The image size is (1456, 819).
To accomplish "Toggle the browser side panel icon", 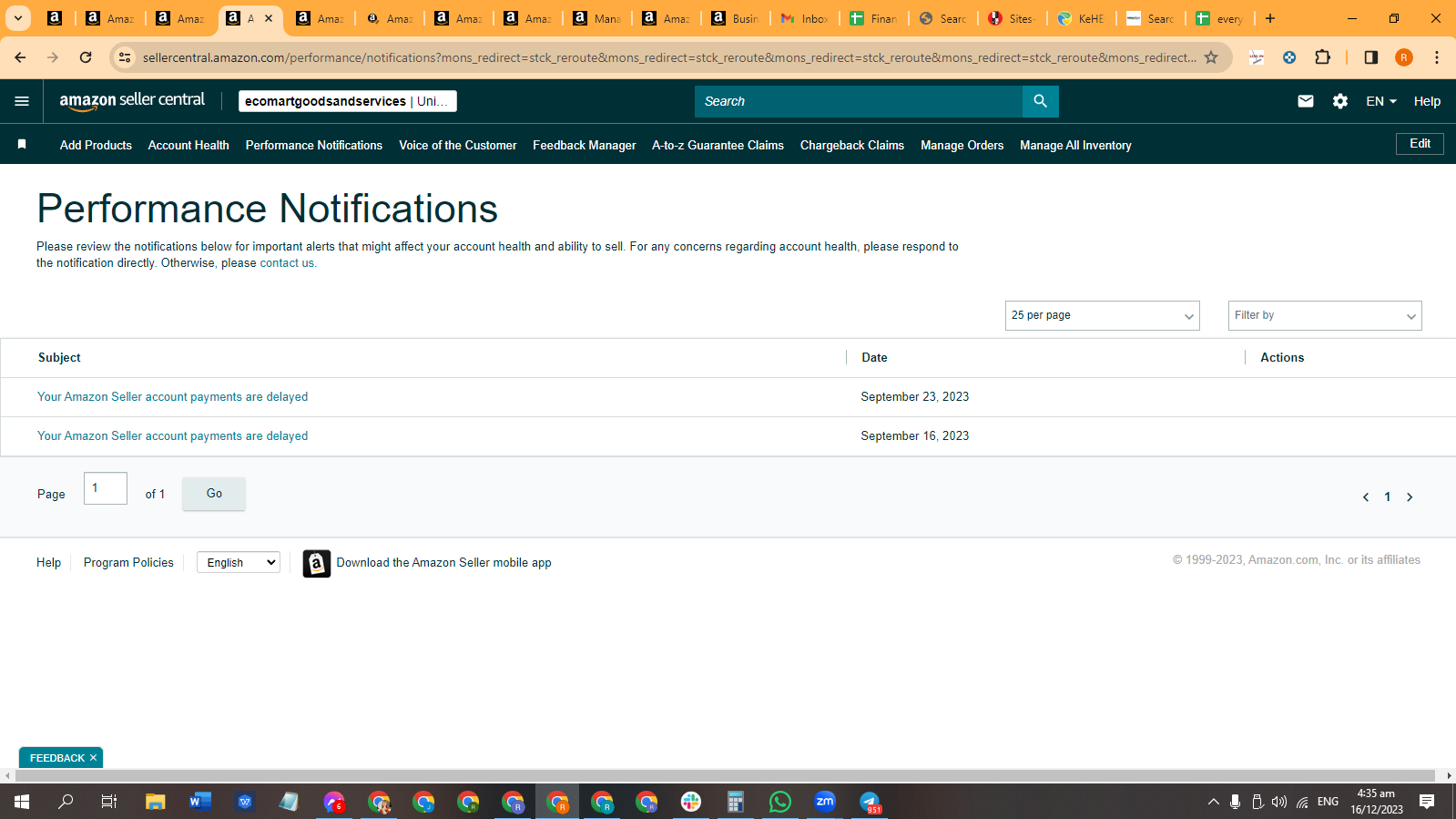I will pos(1370,57).
